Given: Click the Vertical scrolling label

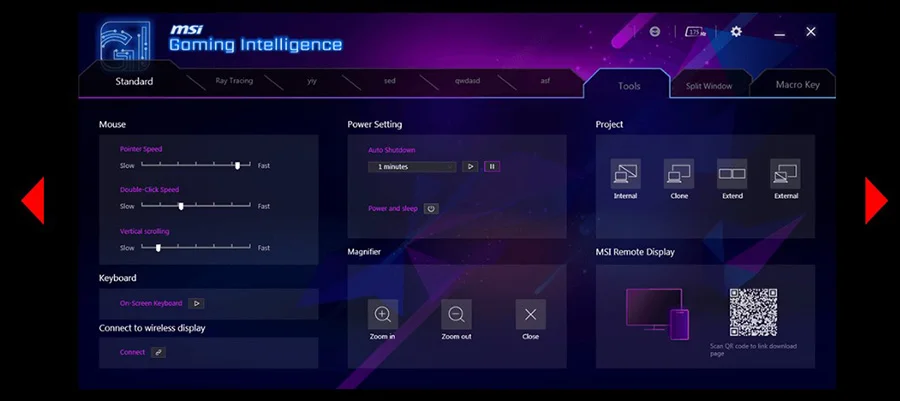Looking at the screenshot, I should click(145, 232).
